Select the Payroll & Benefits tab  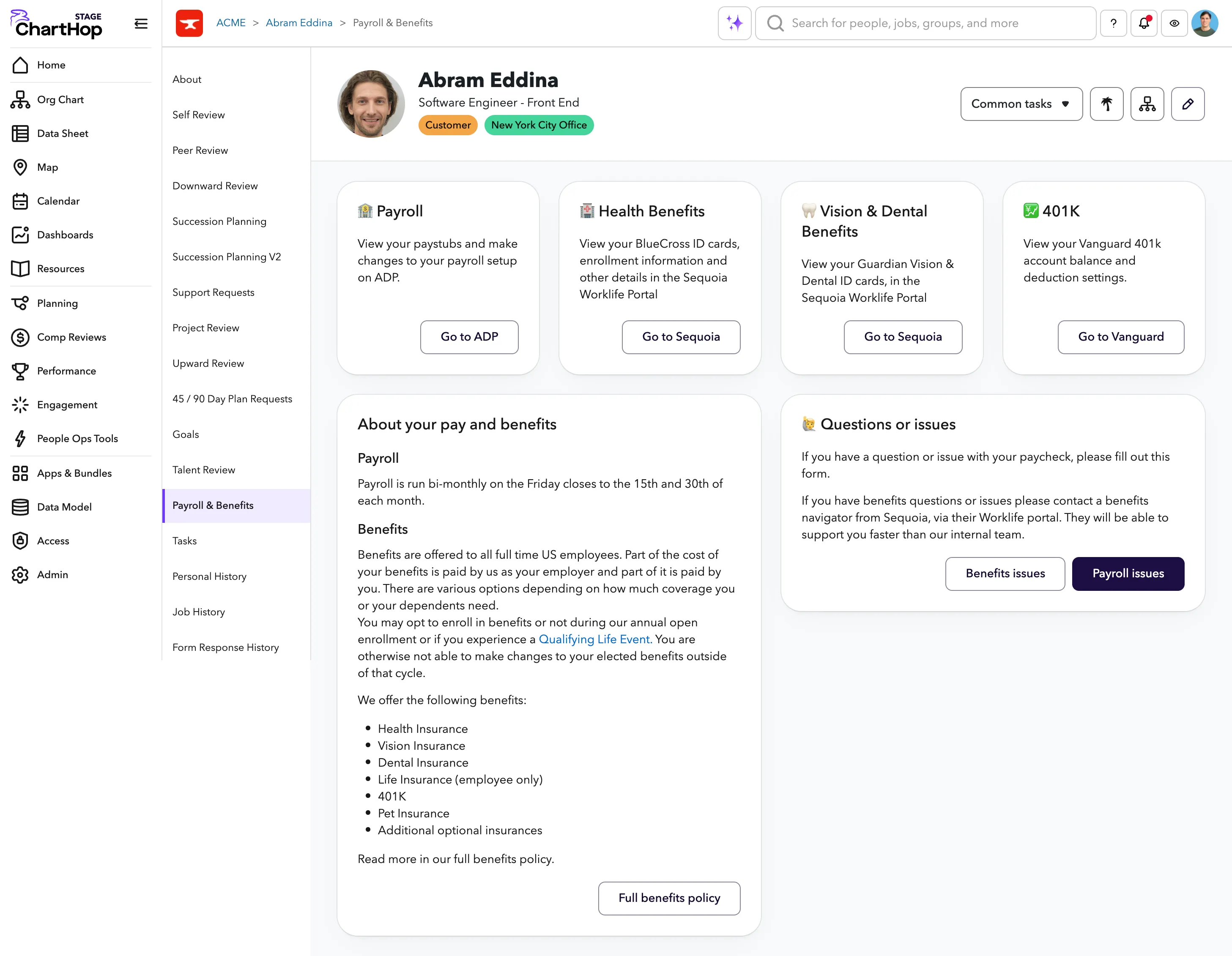(236, 505)
